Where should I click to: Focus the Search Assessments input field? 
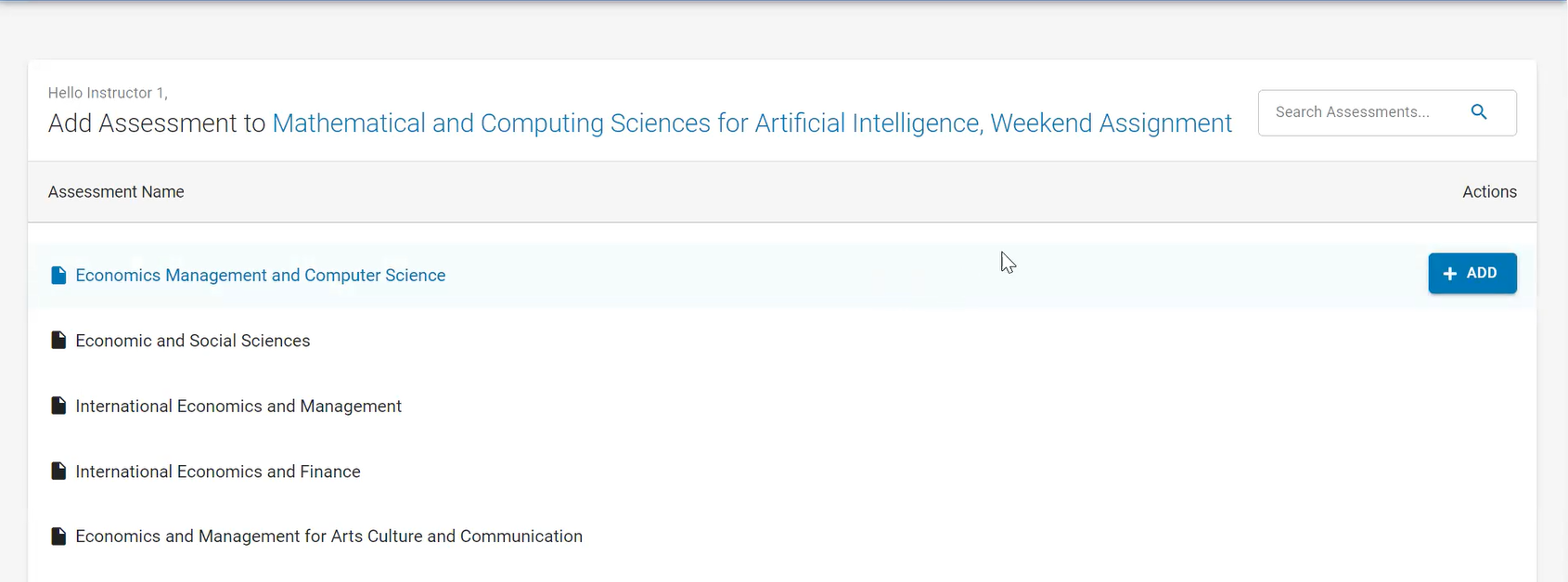click(1364, 112)
